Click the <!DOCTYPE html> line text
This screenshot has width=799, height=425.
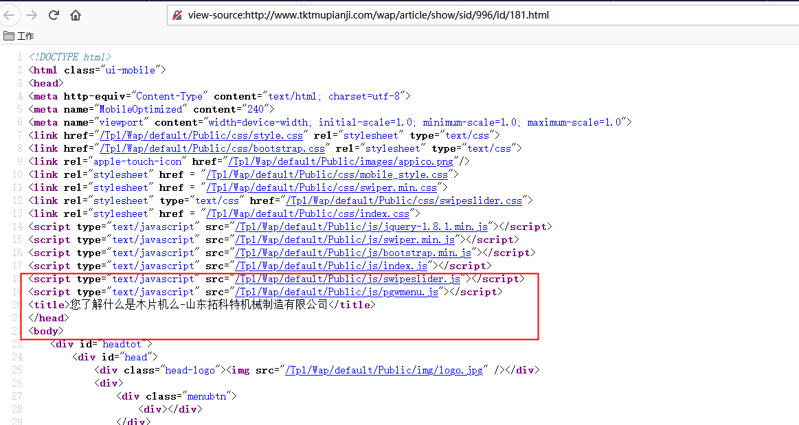tap(70, 57)
